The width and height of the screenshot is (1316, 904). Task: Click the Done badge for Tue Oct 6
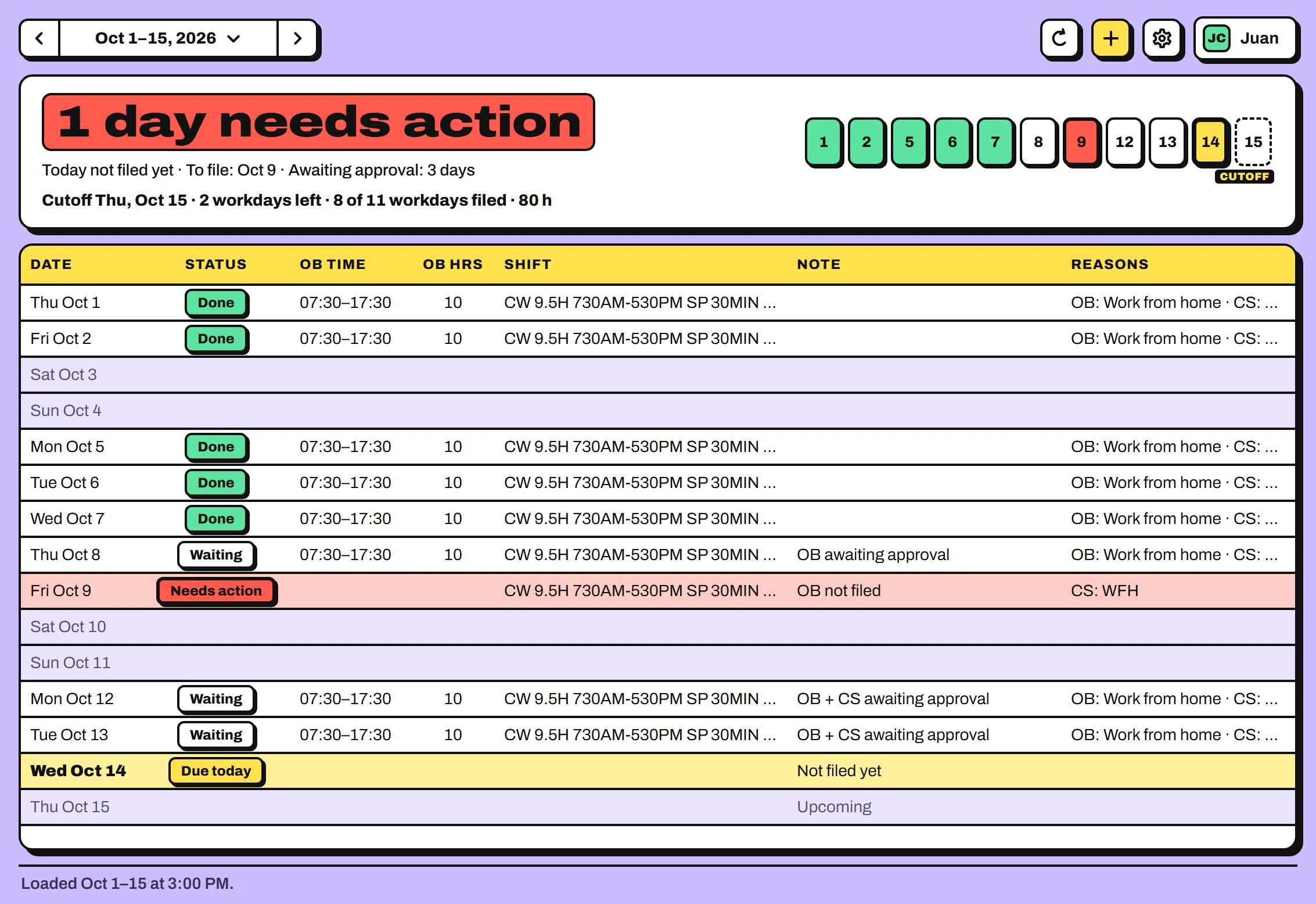click(x=216, y=483)
